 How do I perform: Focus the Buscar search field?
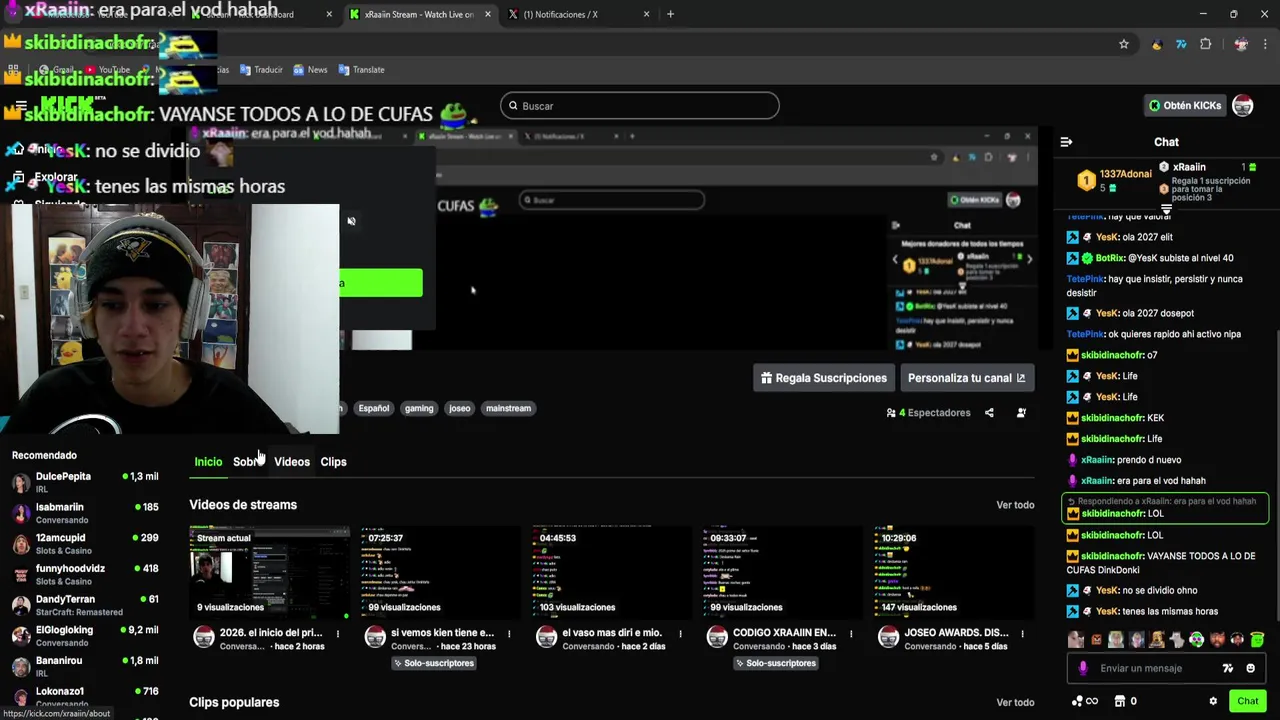pos(639,106)
